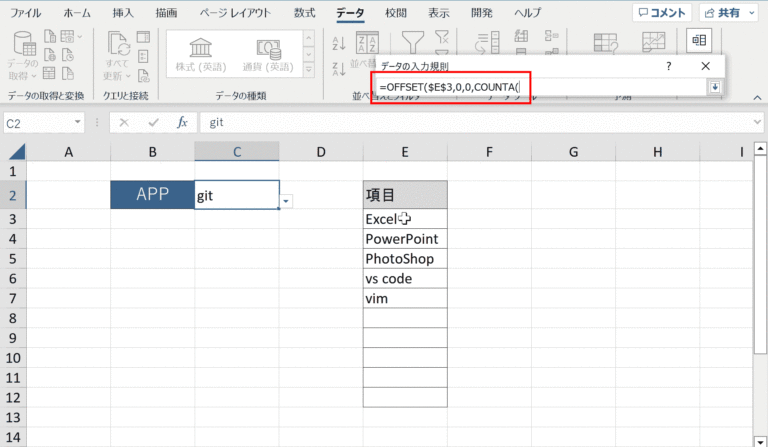Screen dimensions: 768x447
Task: Select the APP cell in B2
Action: pos(152,195)
